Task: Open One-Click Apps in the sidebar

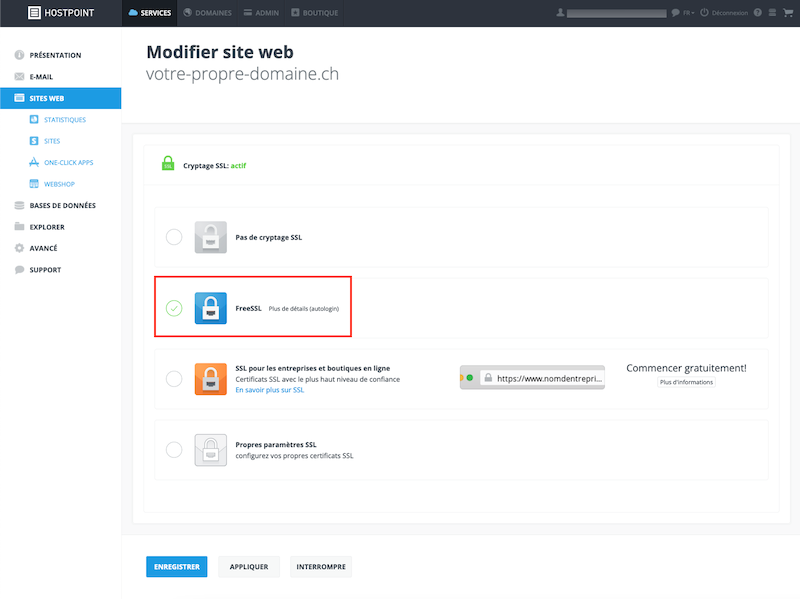Action: point(60,162)
